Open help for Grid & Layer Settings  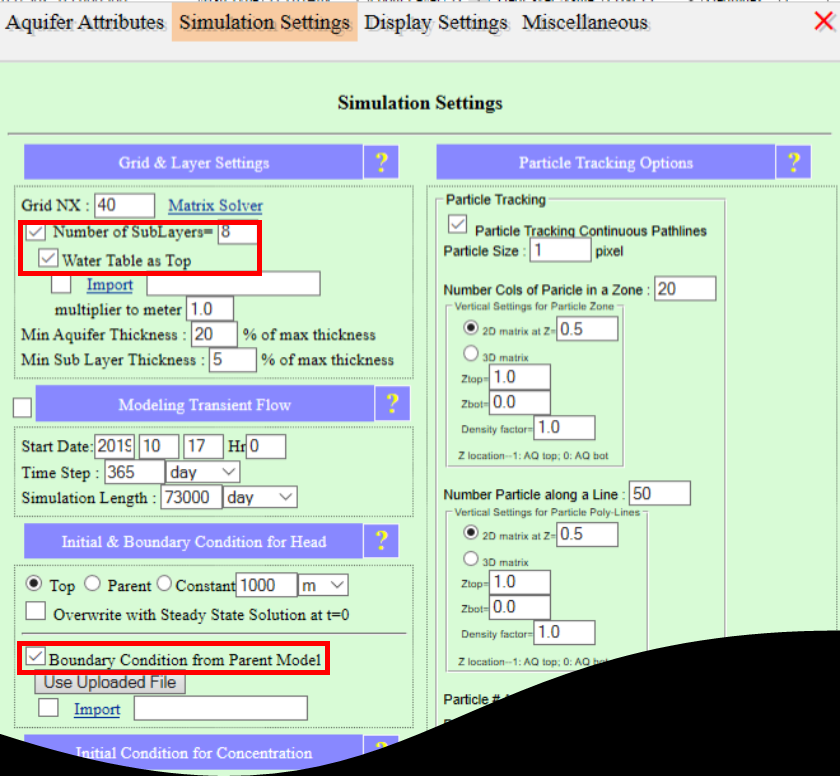tap(381, 162)
